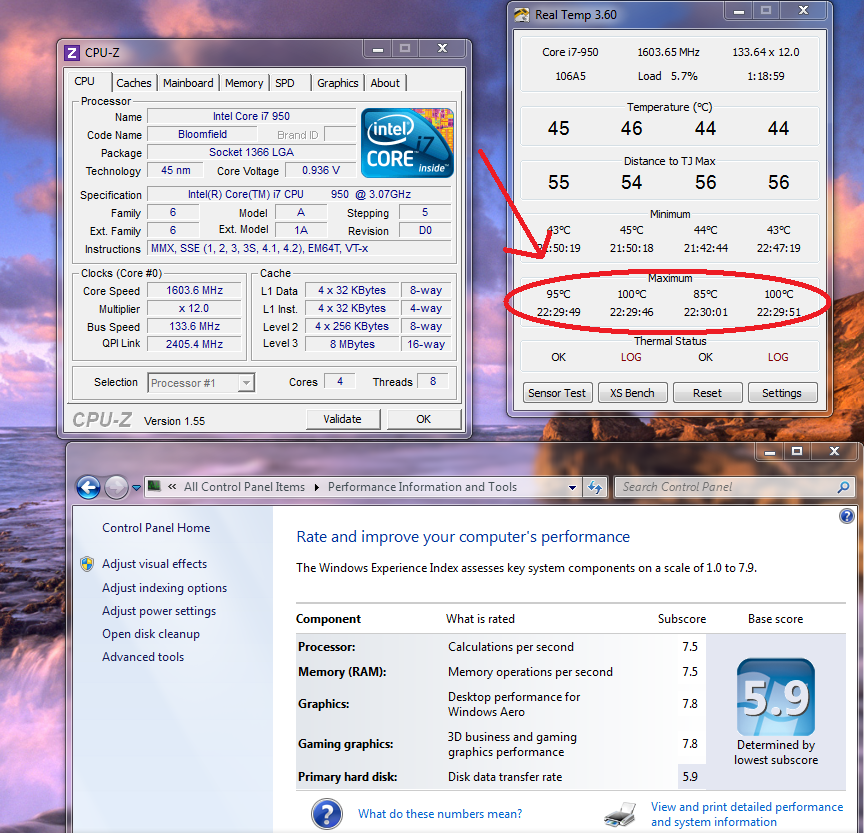Click the shield icon beside Adjust visual effects

tap(87, 564)
